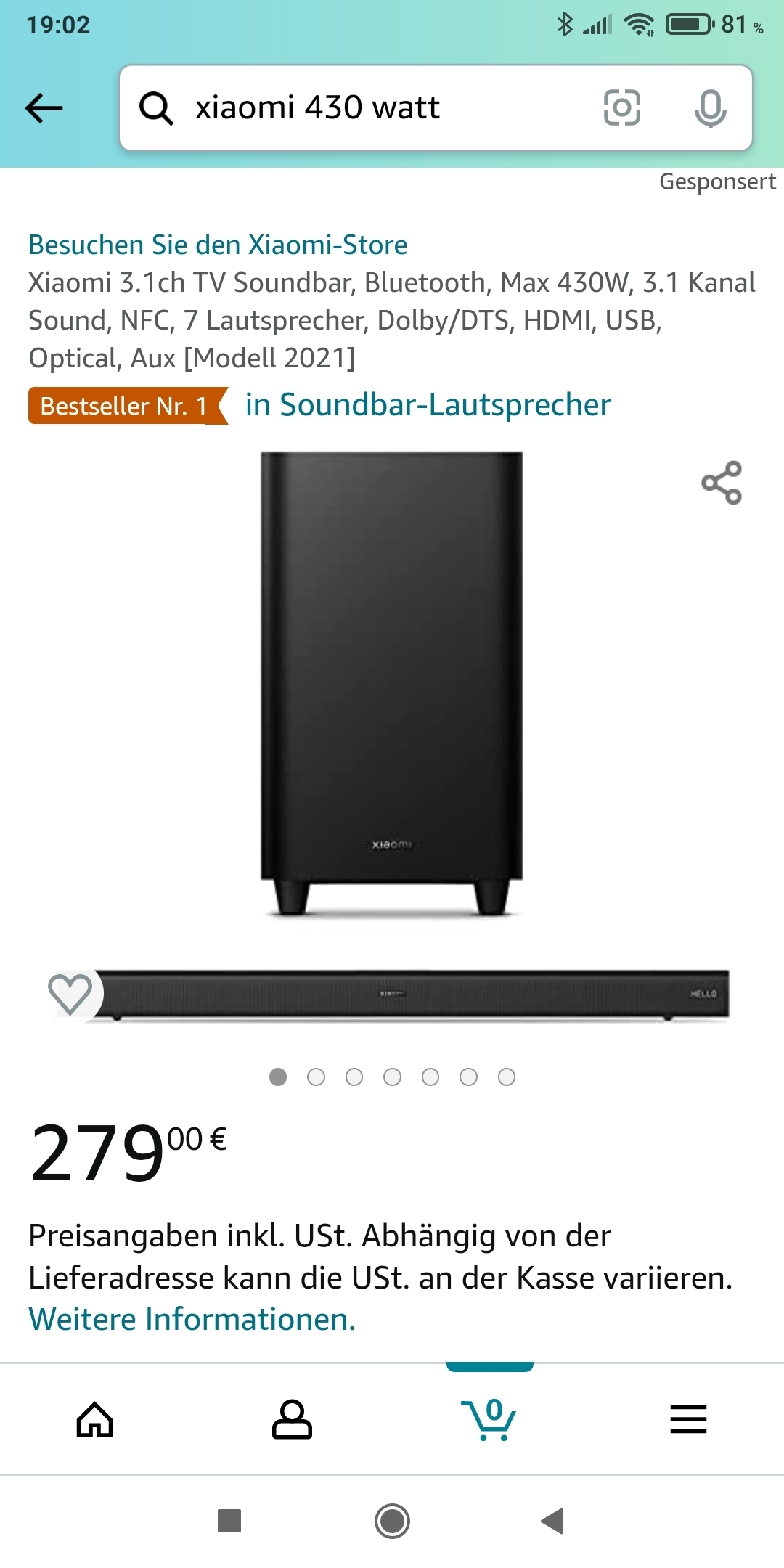Jump to the last product image dot
The width and height of the screenshot is (784, 1568).
tap(507, 1077)
